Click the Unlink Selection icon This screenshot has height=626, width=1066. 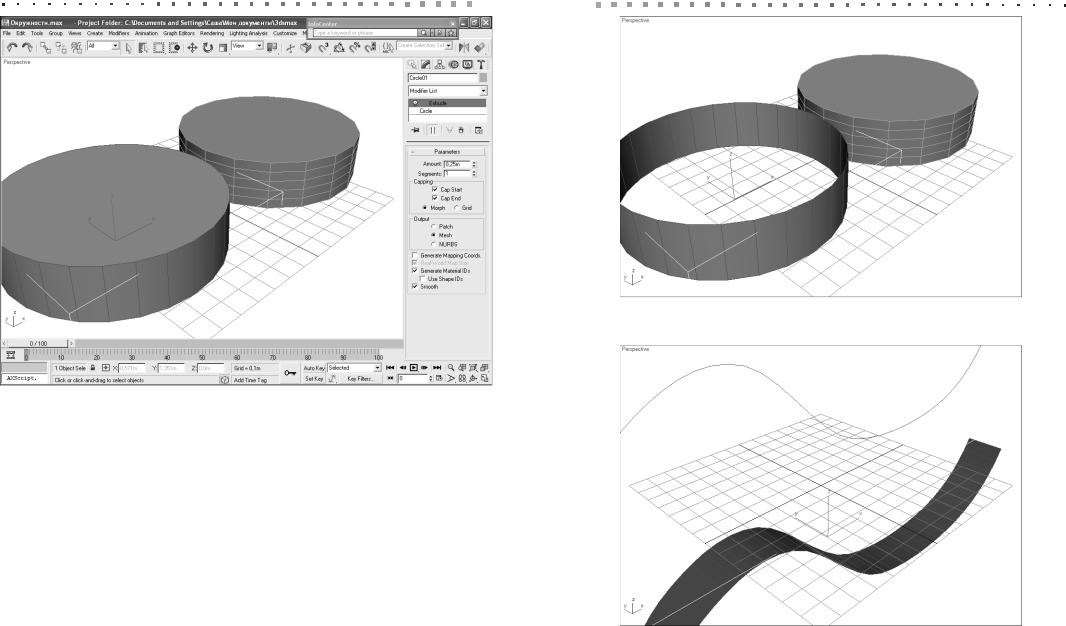(x=61, y=47)
